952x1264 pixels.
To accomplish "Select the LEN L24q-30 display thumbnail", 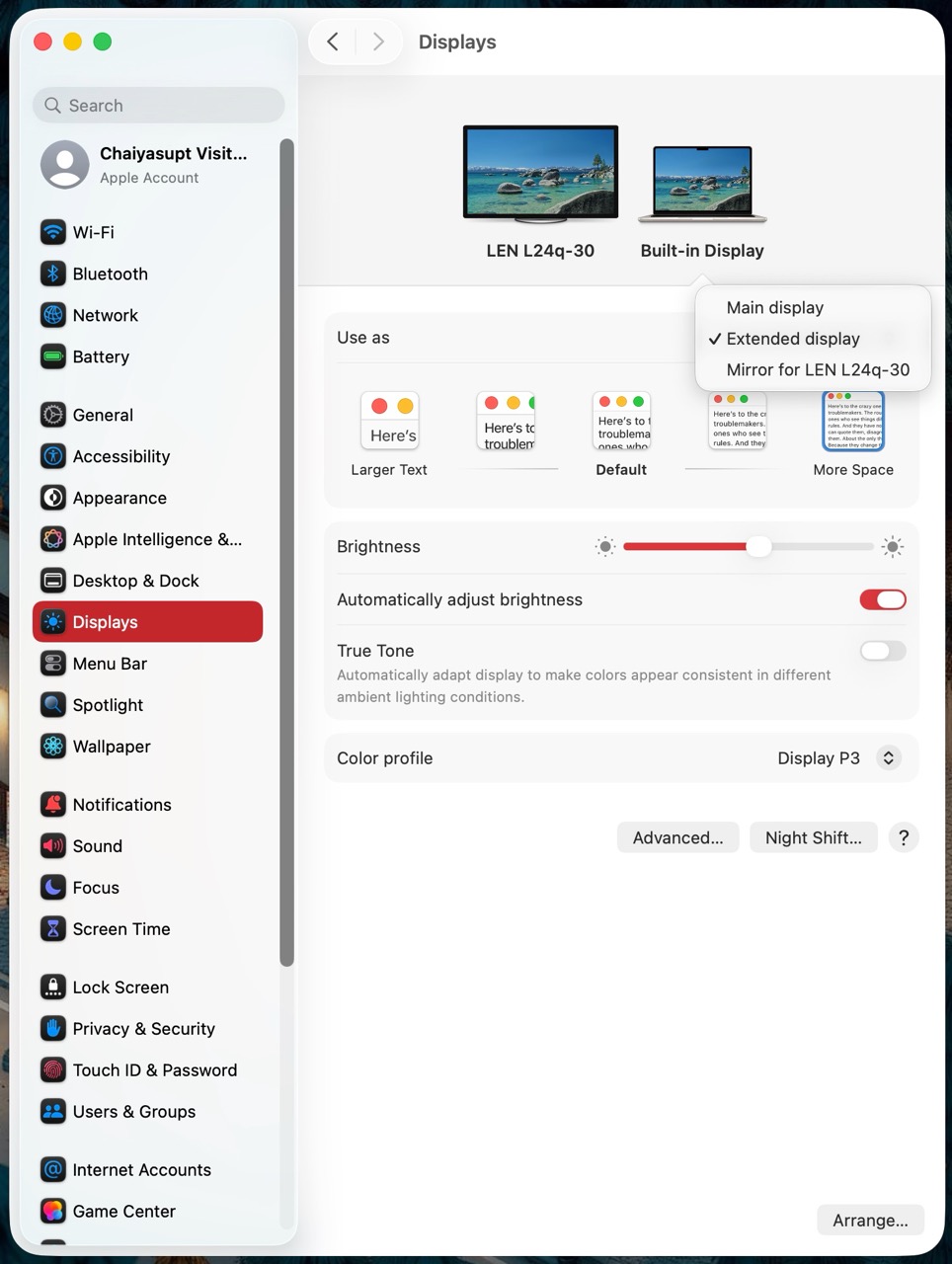I will click(x=540, y=173).
